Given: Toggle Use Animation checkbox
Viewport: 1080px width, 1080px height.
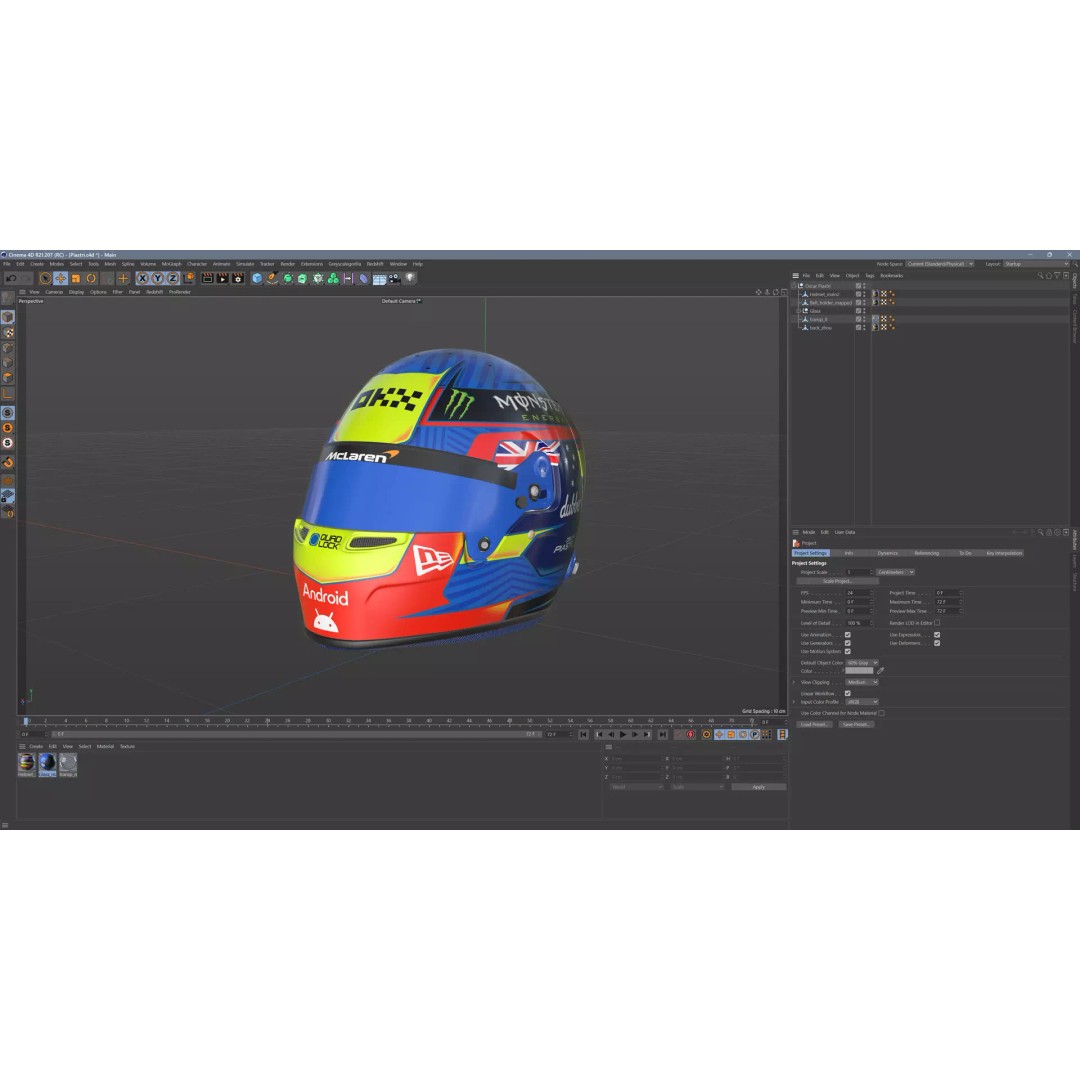Looking at the screenshot, I should coord(848,635).
